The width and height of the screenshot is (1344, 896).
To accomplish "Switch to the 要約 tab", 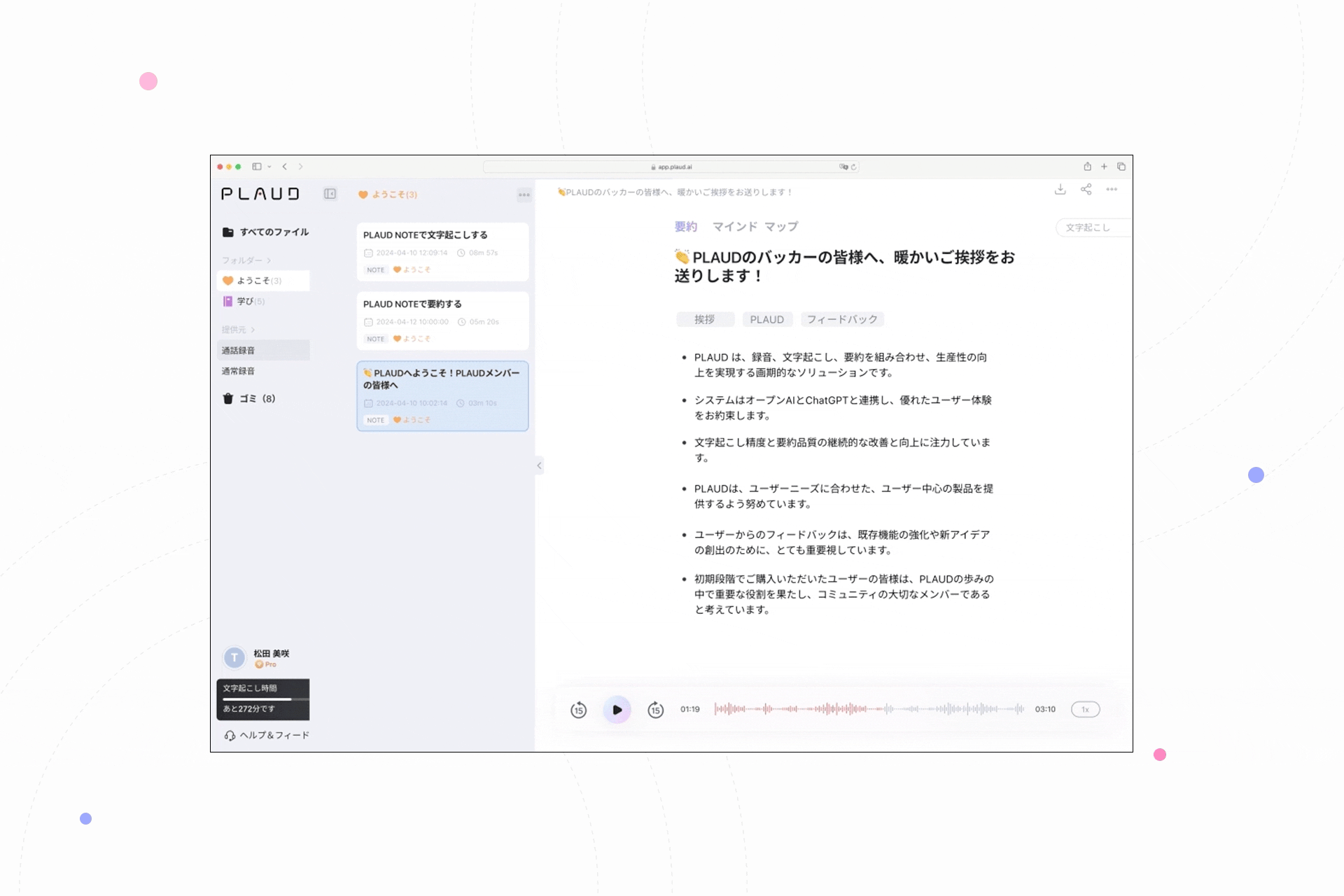I will coord(686,227).
